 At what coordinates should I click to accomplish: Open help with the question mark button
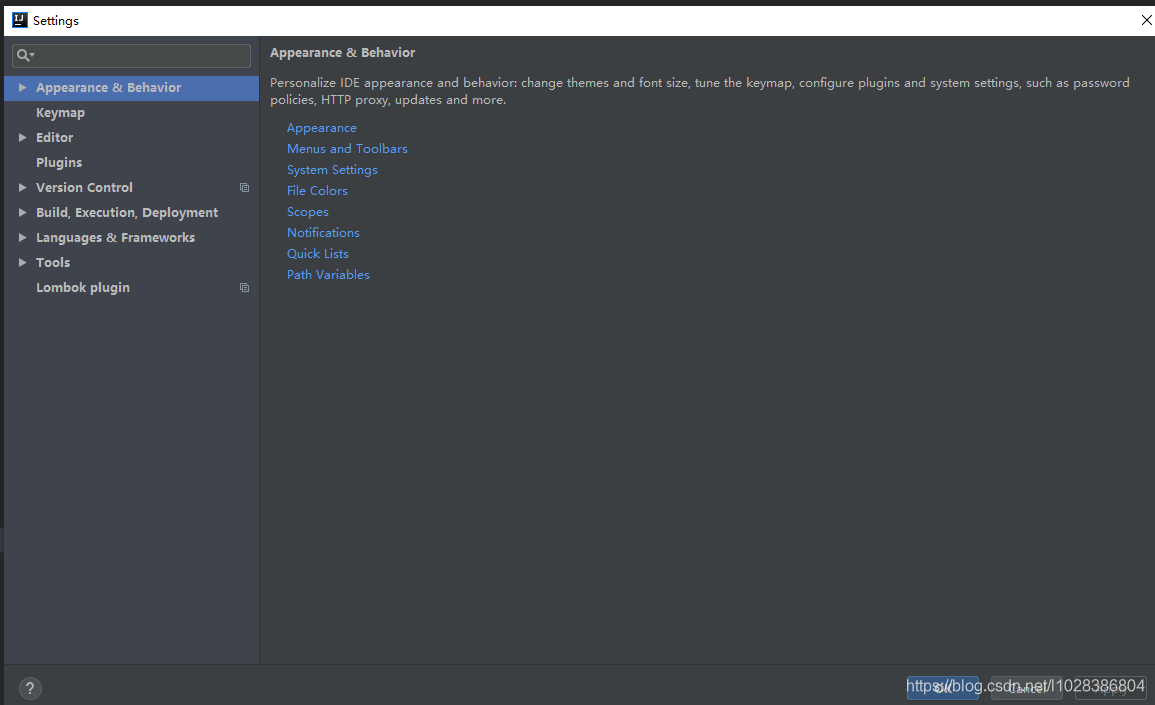(30, 688)
